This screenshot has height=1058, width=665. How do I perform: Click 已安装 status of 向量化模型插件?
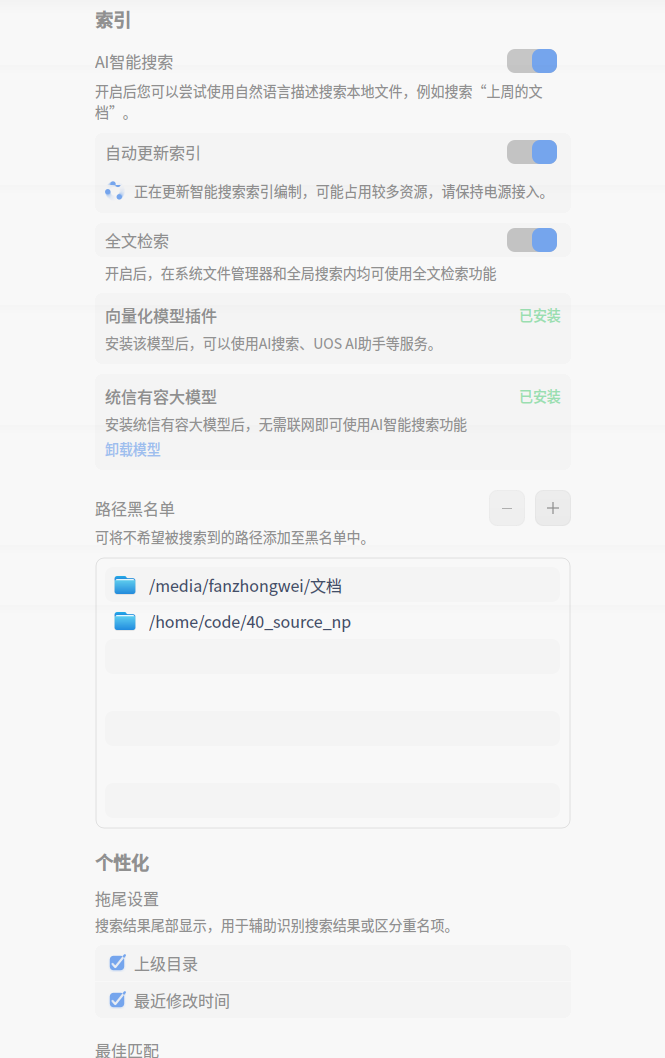[540, 316]
